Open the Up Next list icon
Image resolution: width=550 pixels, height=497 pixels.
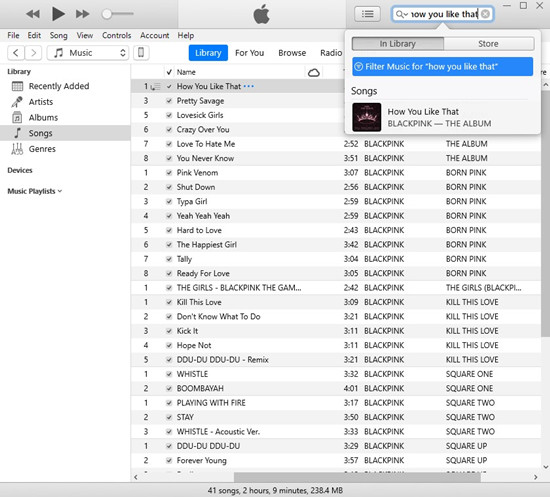tap(367, 14)
